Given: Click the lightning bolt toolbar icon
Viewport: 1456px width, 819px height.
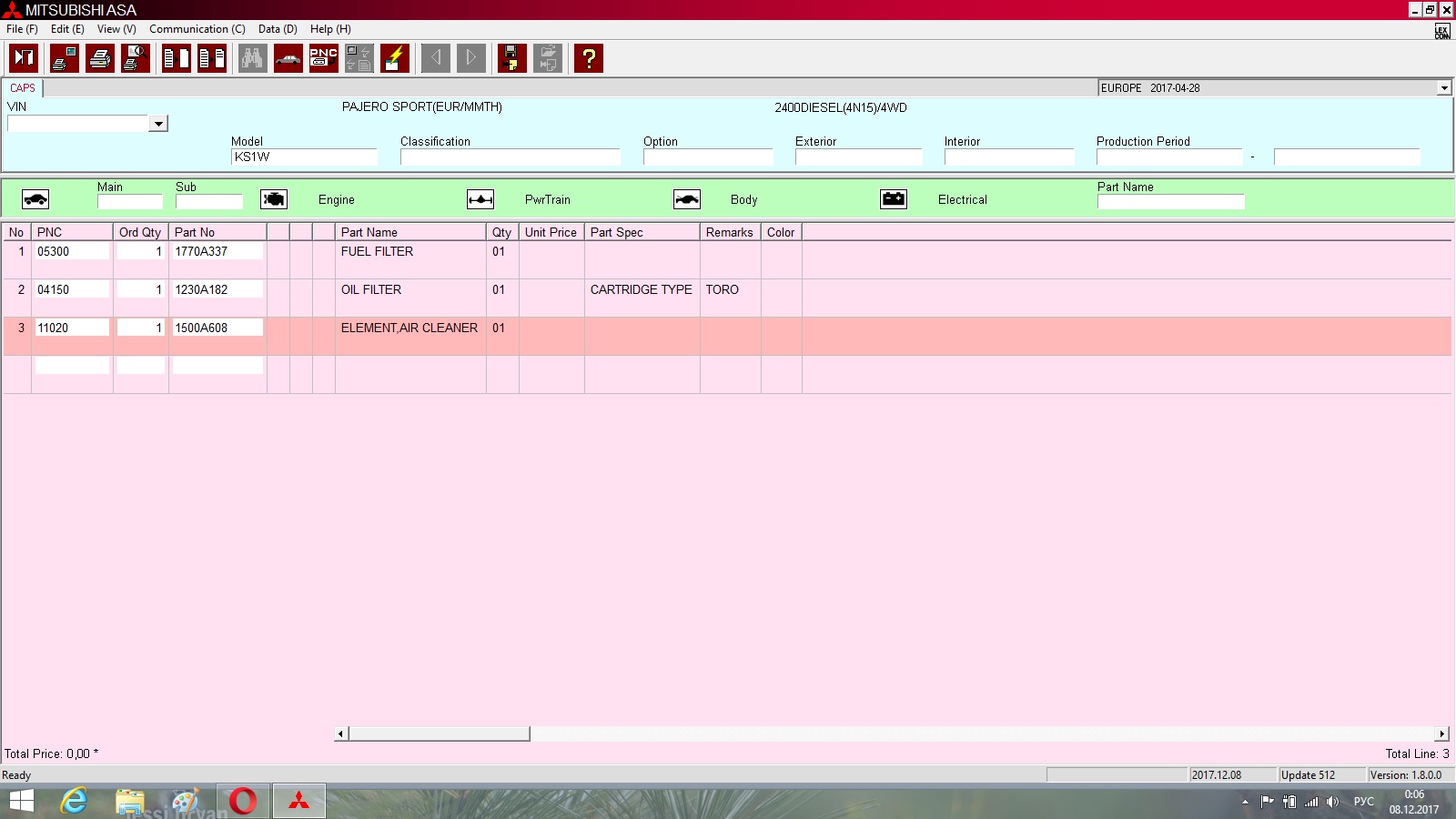Looking at the screenshot, I should pyautogui.click(x=394, y=58).
